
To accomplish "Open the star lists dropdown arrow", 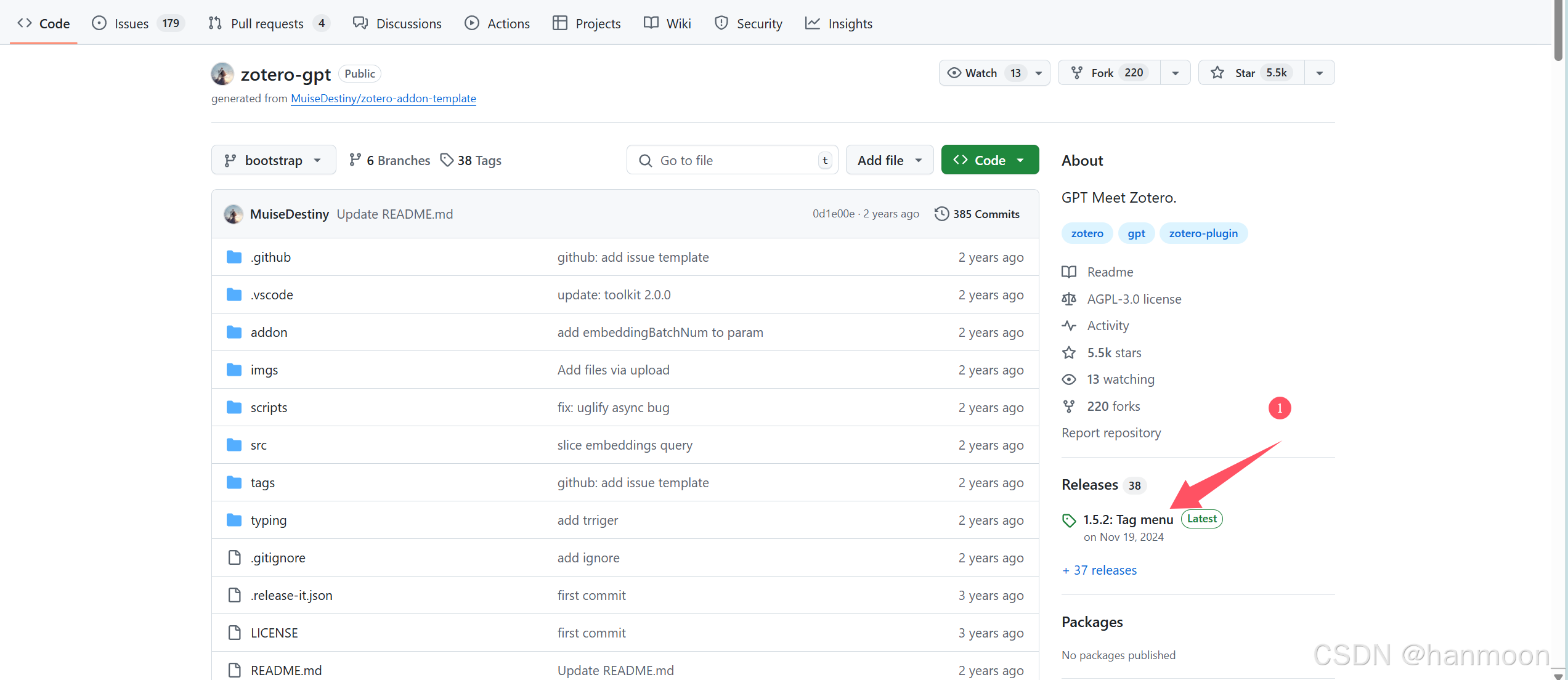I will pyautogui.click(x=1320, y=73).
